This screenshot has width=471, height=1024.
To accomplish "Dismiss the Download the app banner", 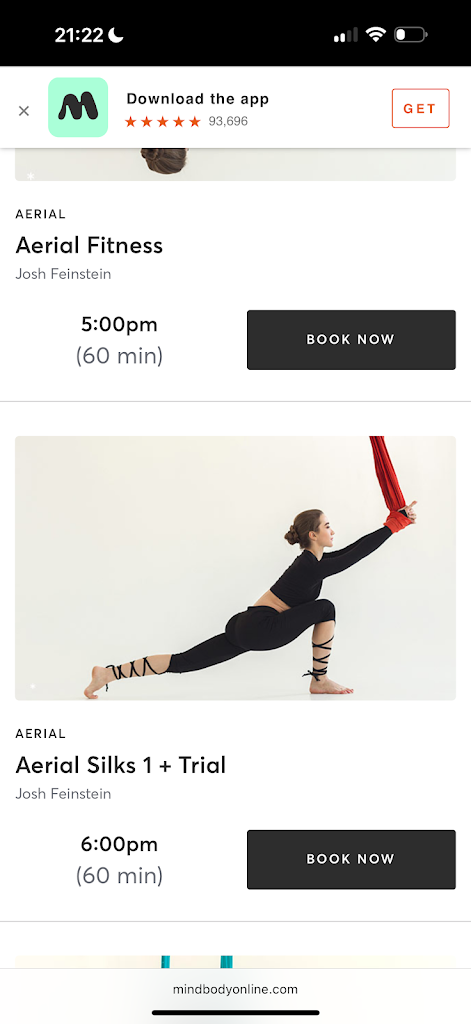I will (24, 110).
